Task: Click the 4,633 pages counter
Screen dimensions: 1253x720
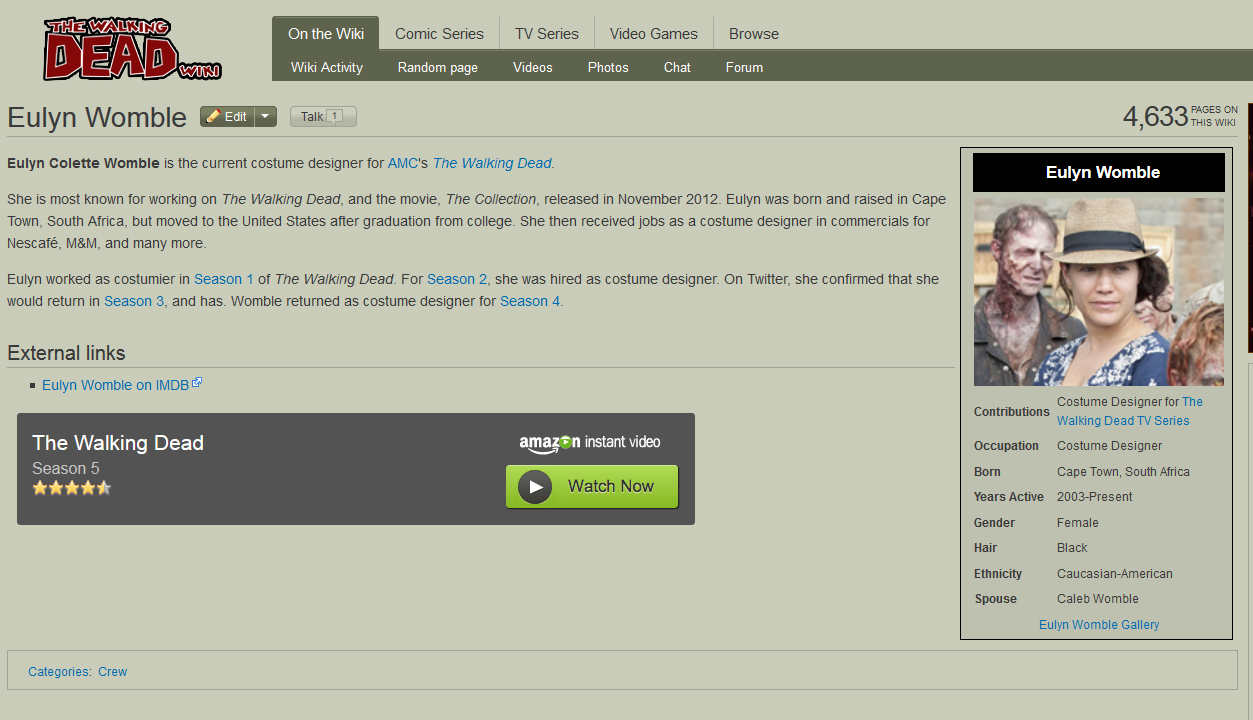Action: [1180, 116]
